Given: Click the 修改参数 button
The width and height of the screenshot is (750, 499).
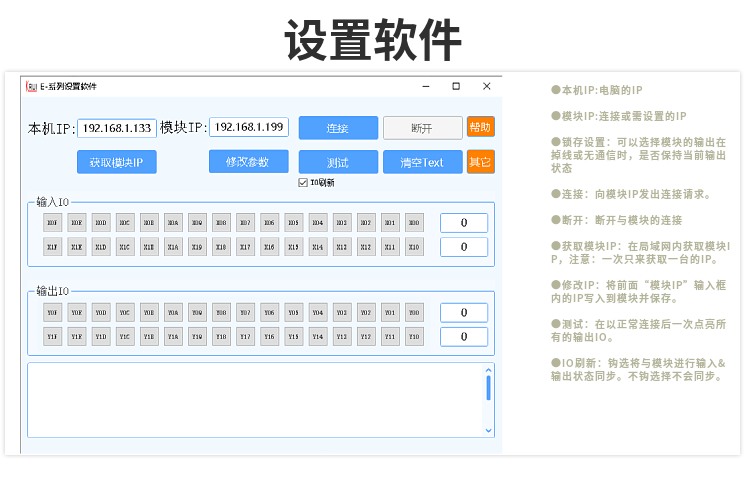Looking at the screenshot, I should [x=248, y=162].
